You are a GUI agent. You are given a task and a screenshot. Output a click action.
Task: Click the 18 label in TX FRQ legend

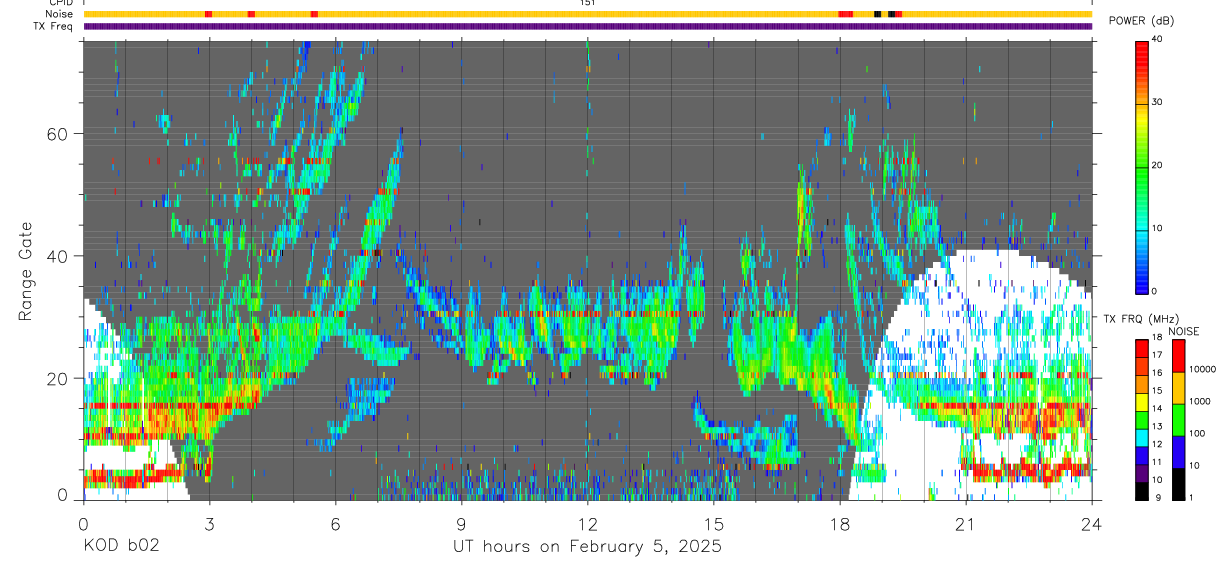1157,340
